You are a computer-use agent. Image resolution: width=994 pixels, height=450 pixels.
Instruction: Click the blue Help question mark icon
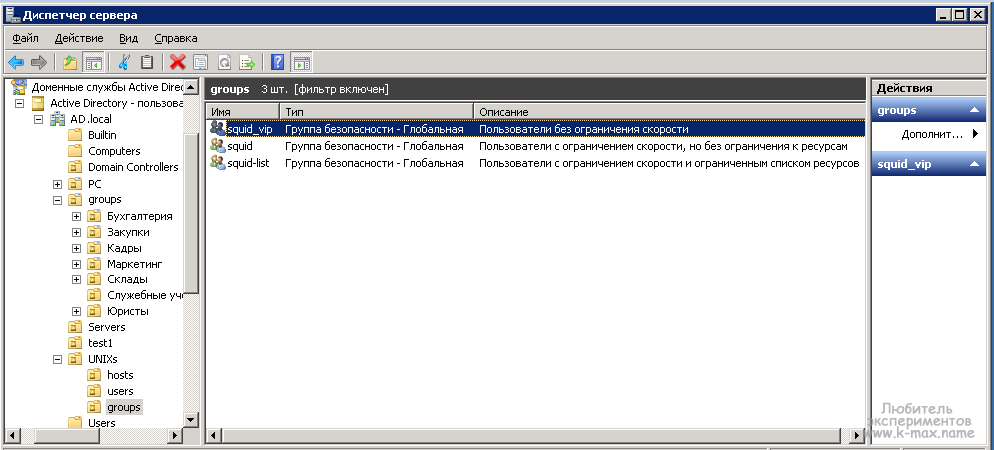coord(277,62)
